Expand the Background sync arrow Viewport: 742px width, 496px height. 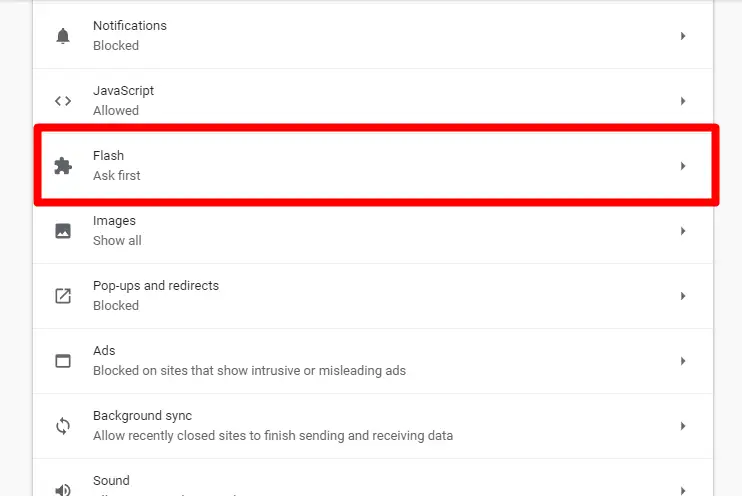pyautogui.click(x=683, y=426)
